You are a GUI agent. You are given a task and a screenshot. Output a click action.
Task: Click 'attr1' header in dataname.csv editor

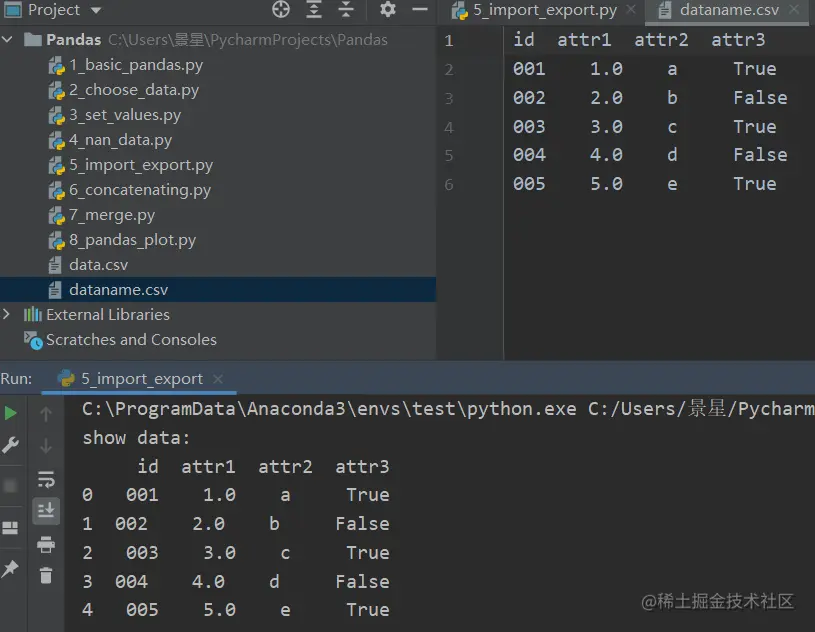[584, 40]
